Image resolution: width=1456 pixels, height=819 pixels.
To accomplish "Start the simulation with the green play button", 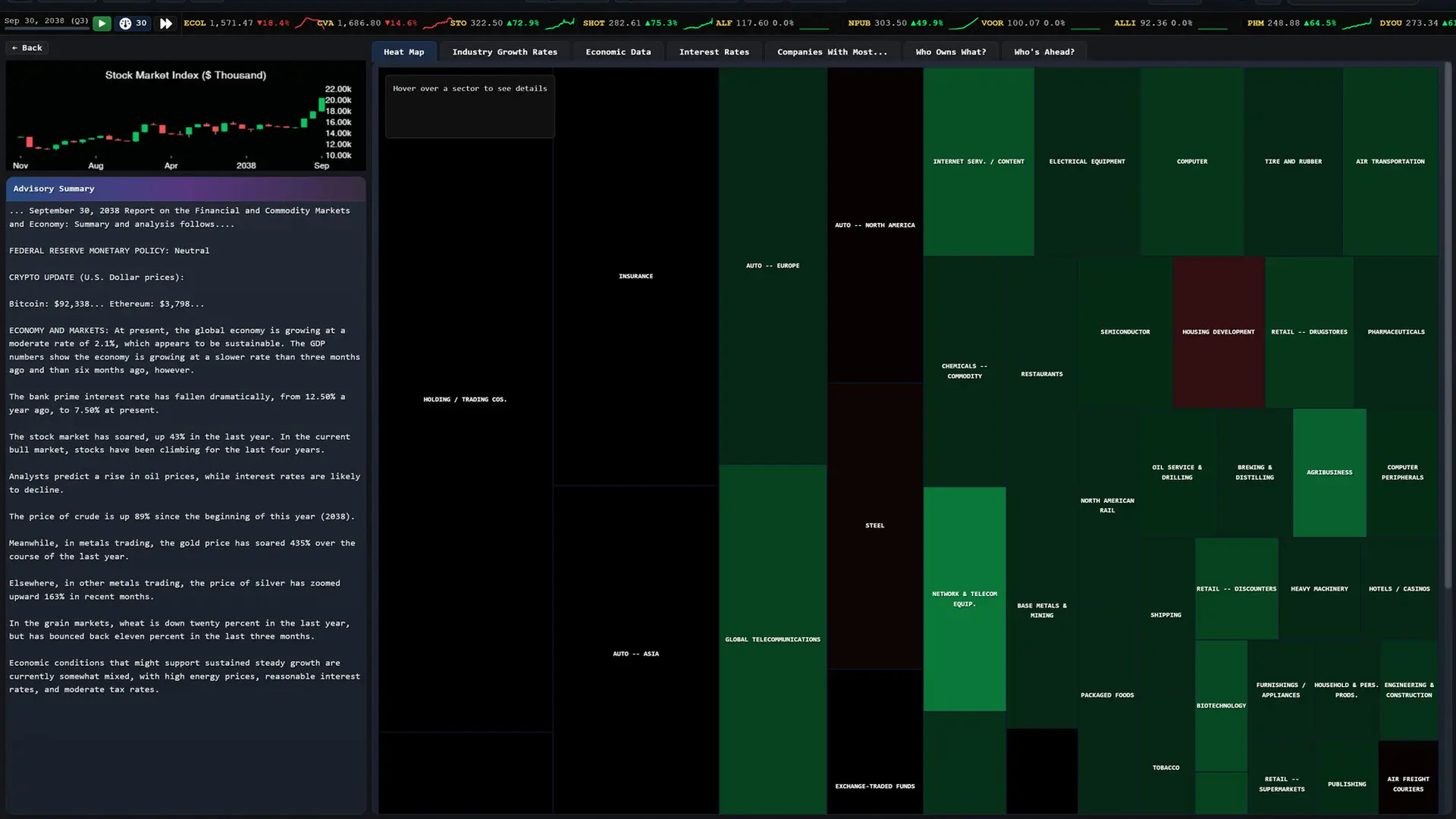I will coord(102,24).
